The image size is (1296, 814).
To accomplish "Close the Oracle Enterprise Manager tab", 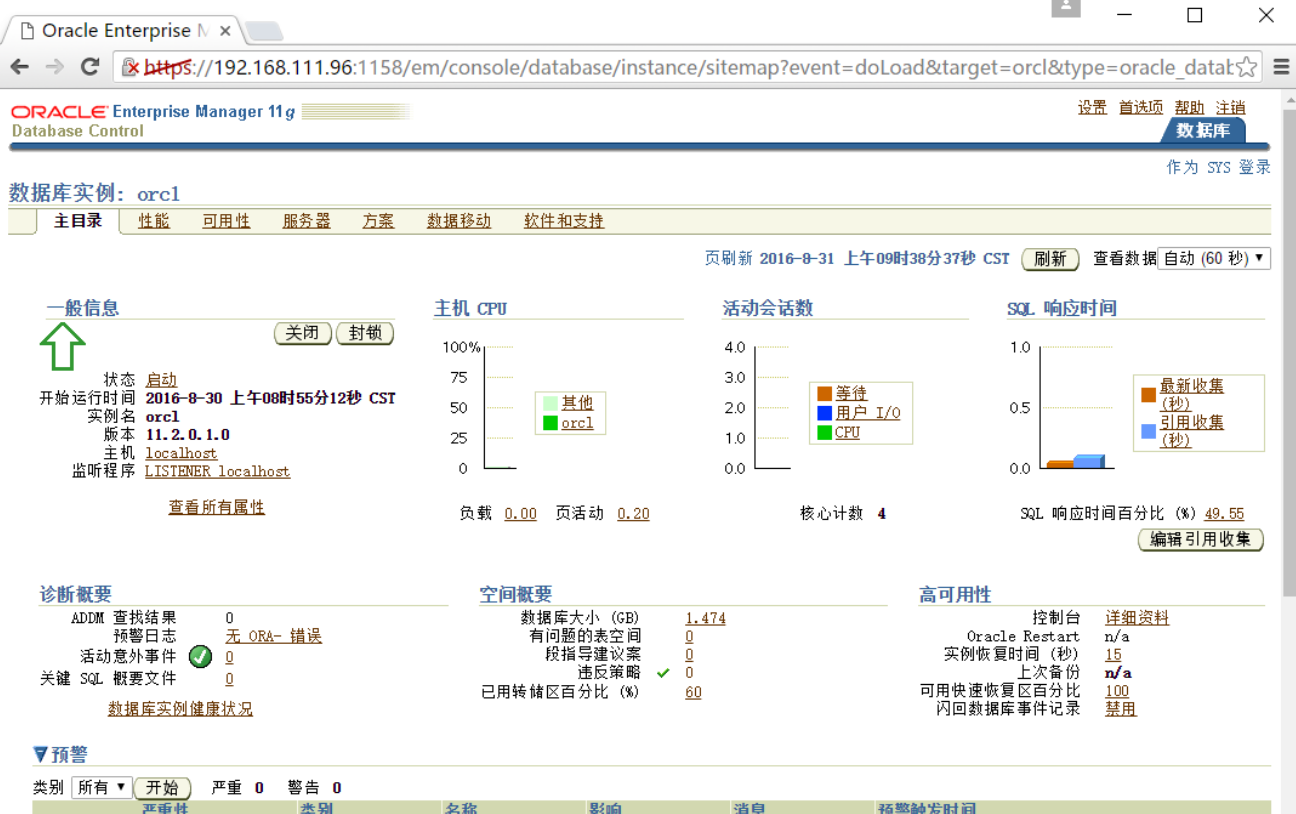I will coord(225,31).
